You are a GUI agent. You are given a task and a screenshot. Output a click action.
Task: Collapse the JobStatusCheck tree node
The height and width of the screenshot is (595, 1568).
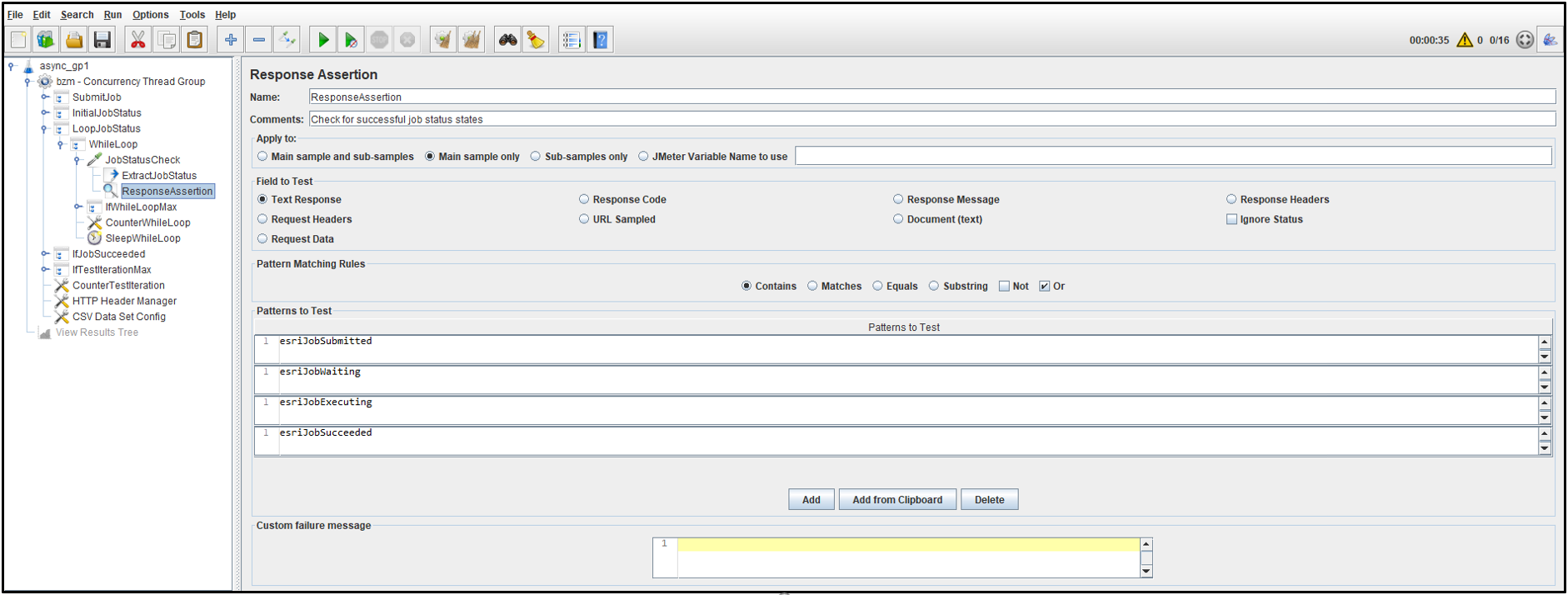click(x=77, y=160)
